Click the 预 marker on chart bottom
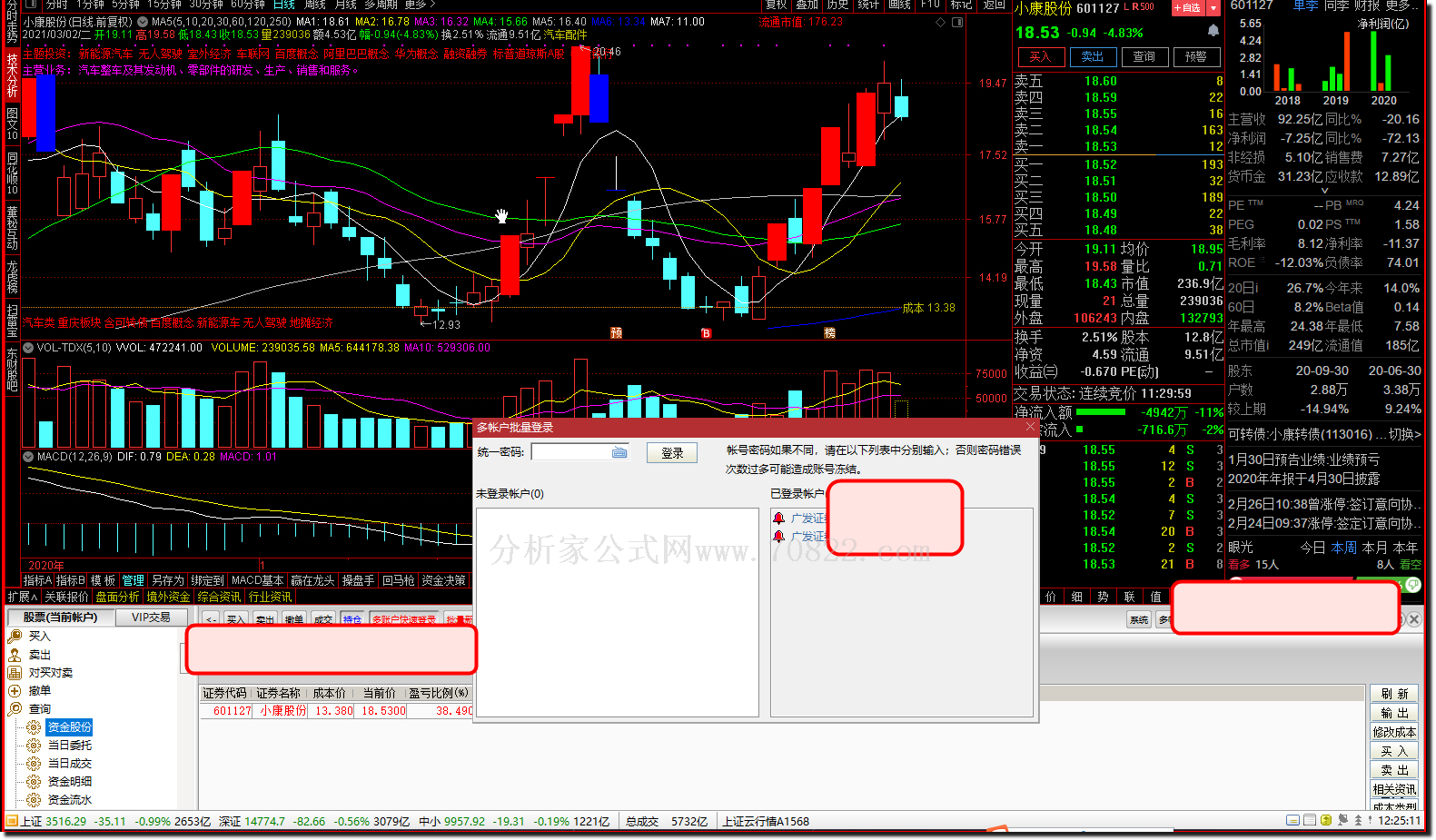1436x840 pixels. [x=616, y=333]
